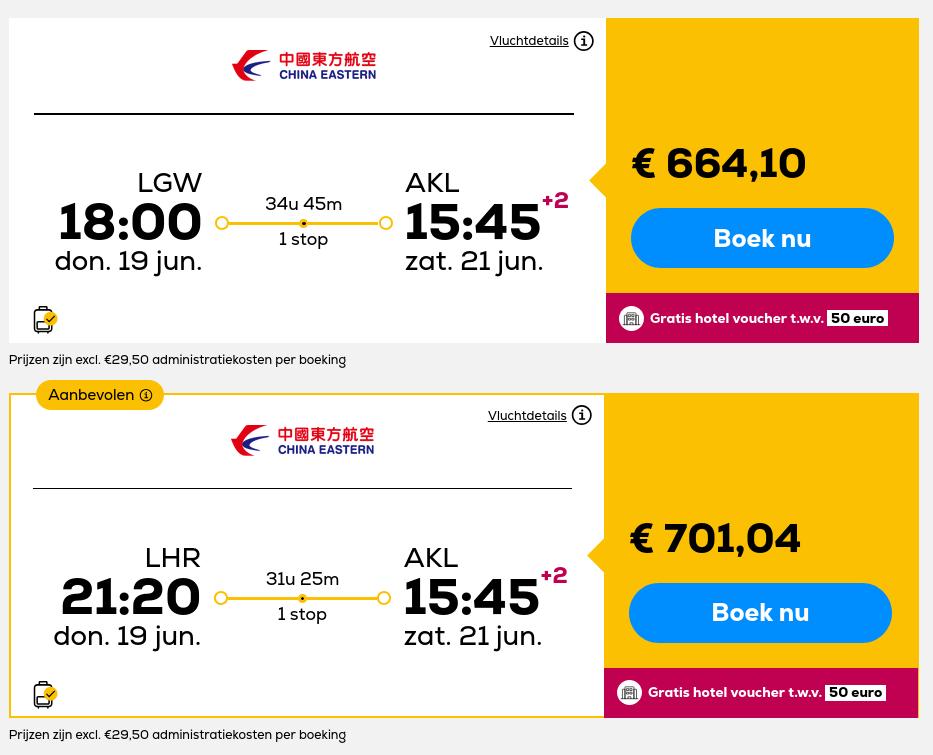
Task: Click the China Eastern logo on the LHR flight
Action: 302,440
